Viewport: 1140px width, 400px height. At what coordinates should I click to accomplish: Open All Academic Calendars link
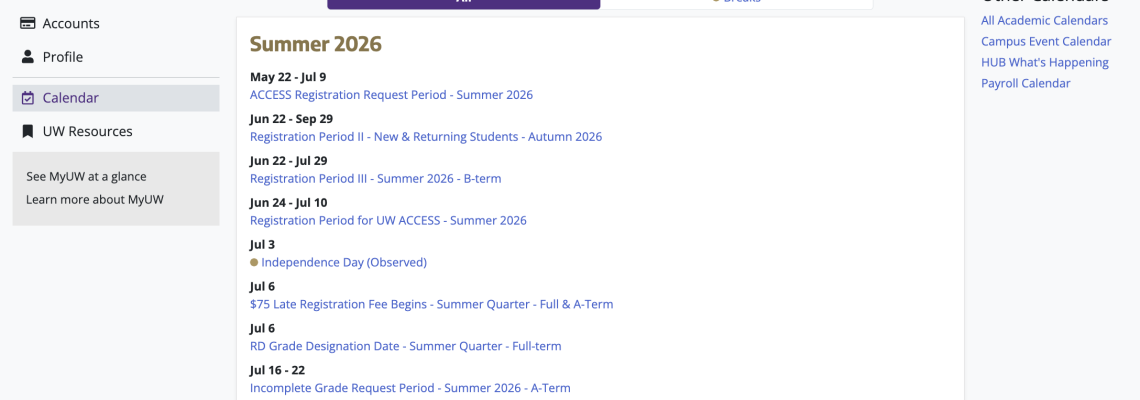pyautogui.click(x=1045, y=20)
